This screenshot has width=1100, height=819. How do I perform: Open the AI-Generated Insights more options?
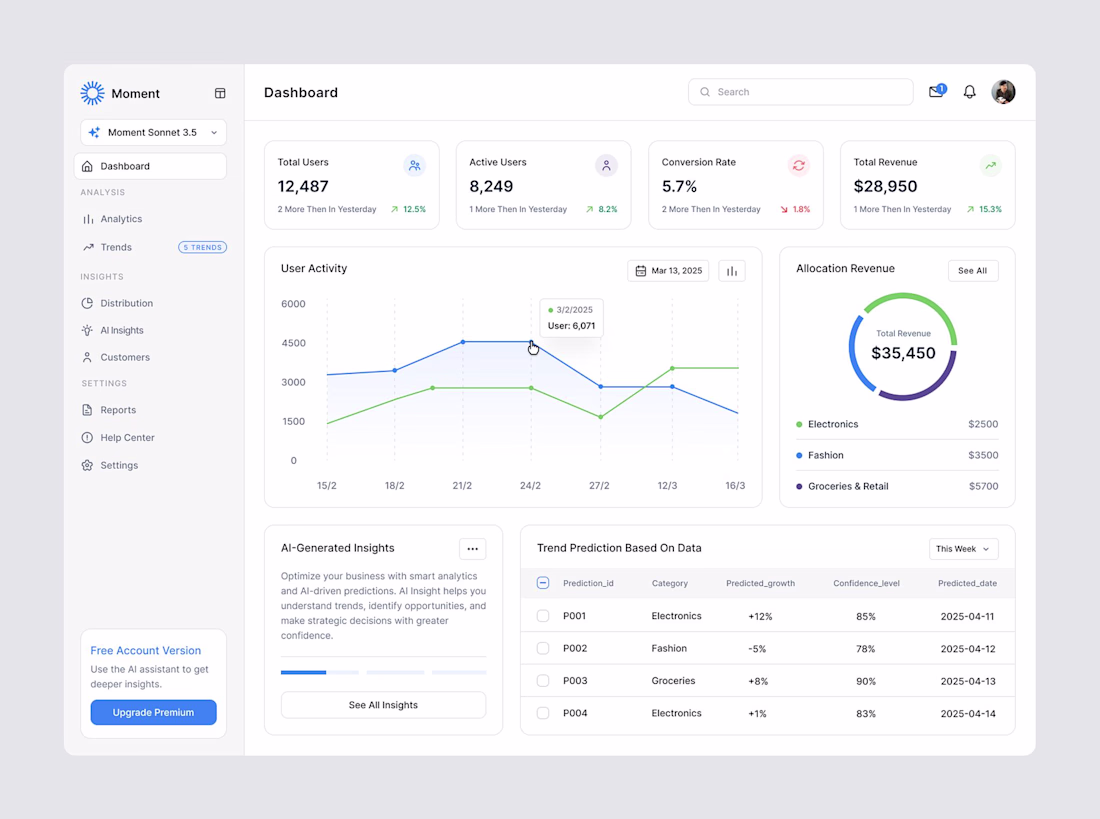tap(473, 549)
